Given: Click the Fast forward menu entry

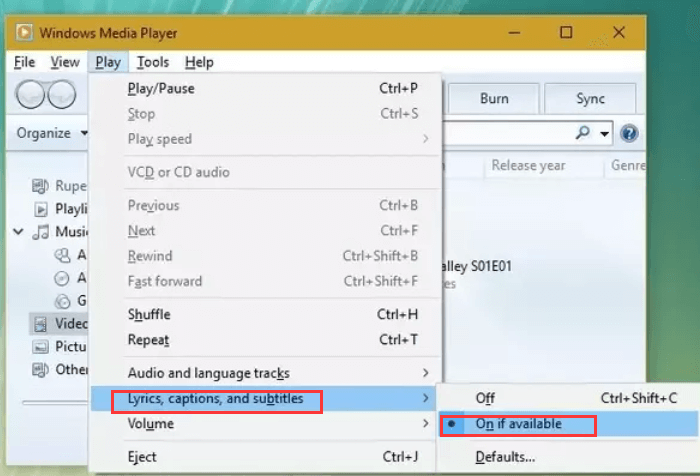Looking at the screenshot, I should pyautogui.click(x=265, y=281).
